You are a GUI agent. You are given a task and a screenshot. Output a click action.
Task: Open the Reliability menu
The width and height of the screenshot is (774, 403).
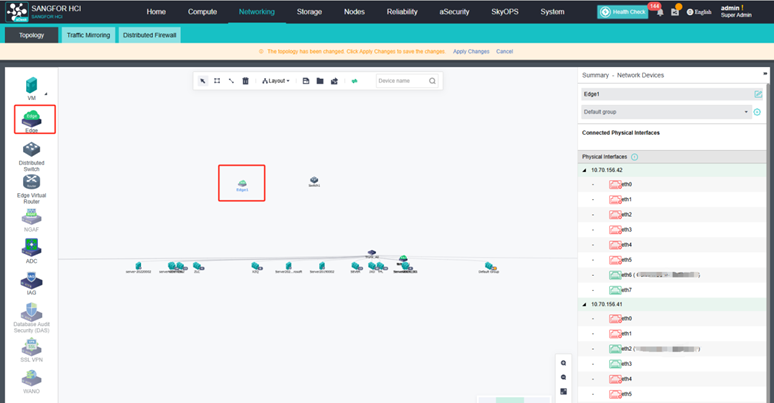[x=402, y=12]
